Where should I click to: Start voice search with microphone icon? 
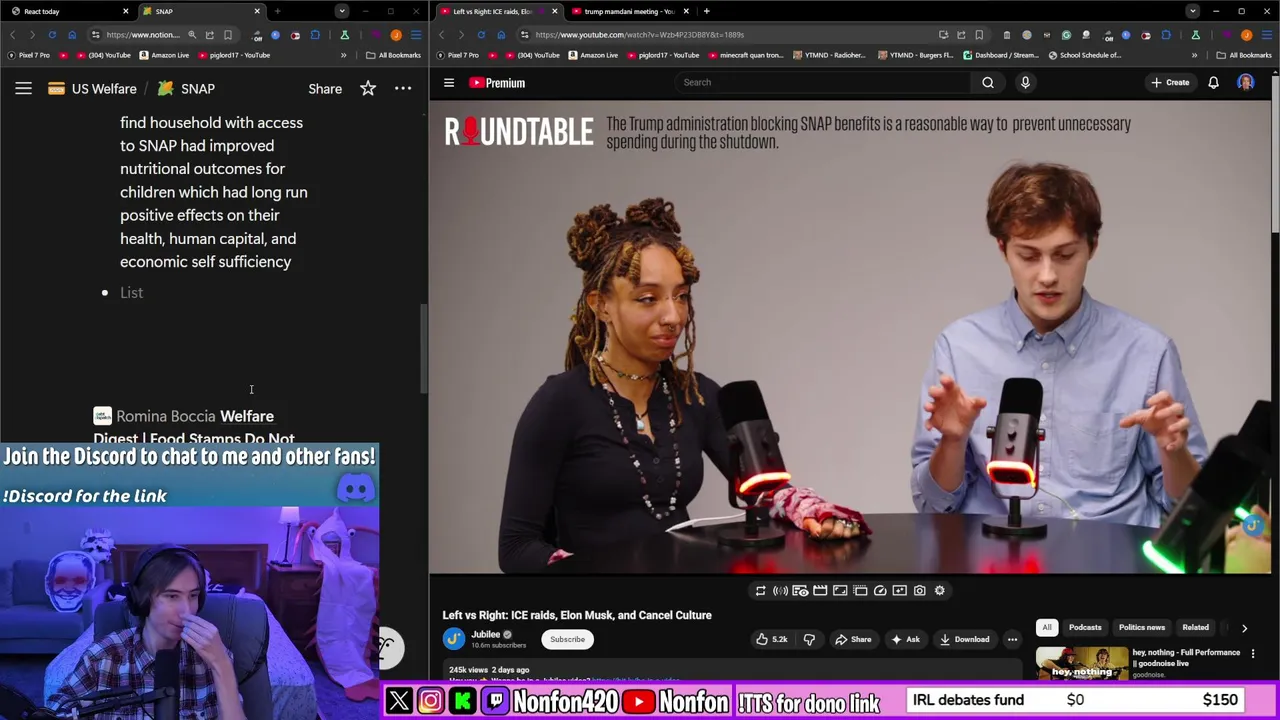[x=1025, y=82]
